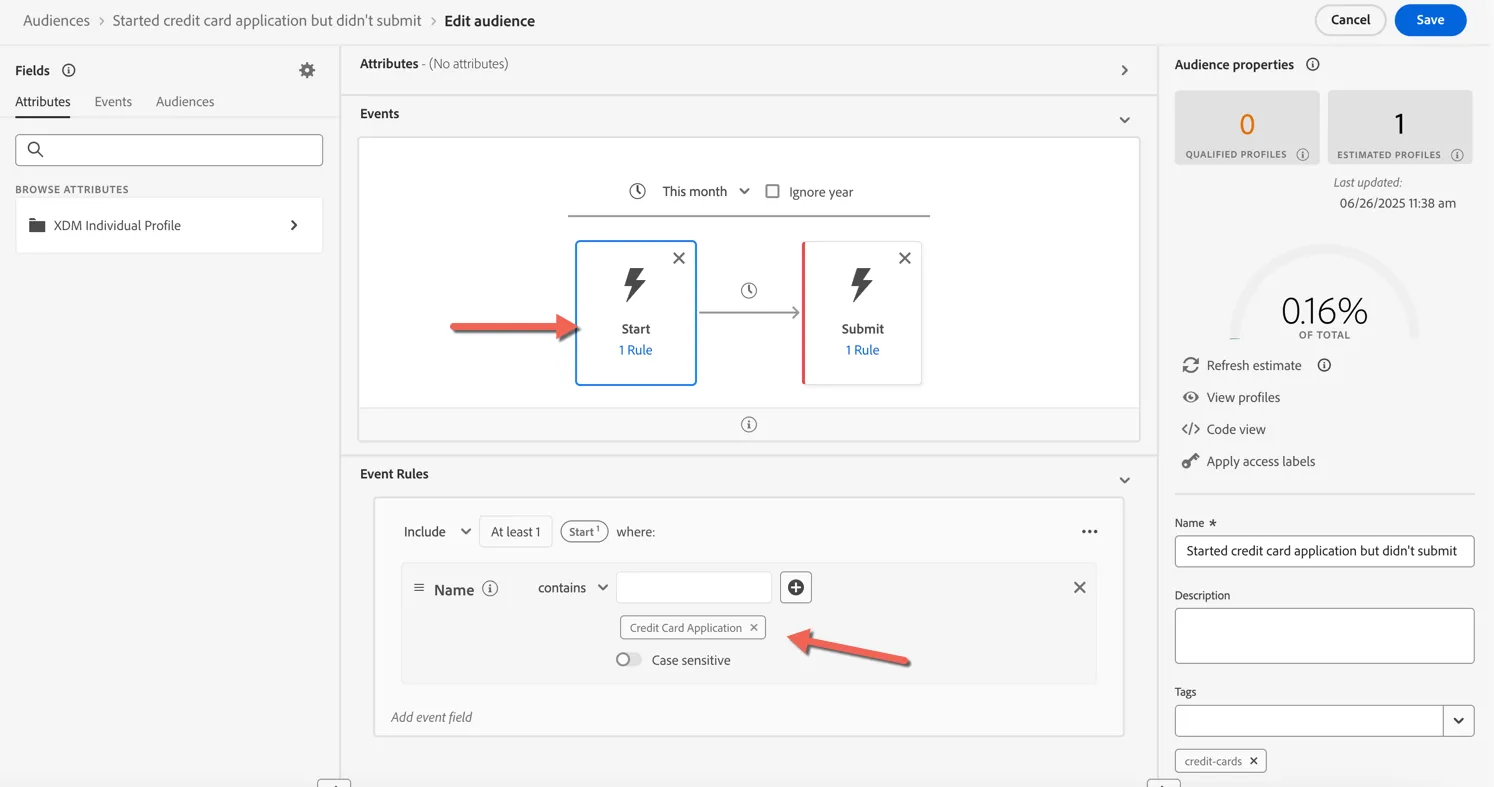
Task: Check the Ignore year checkbox
Action: (772, 191)
